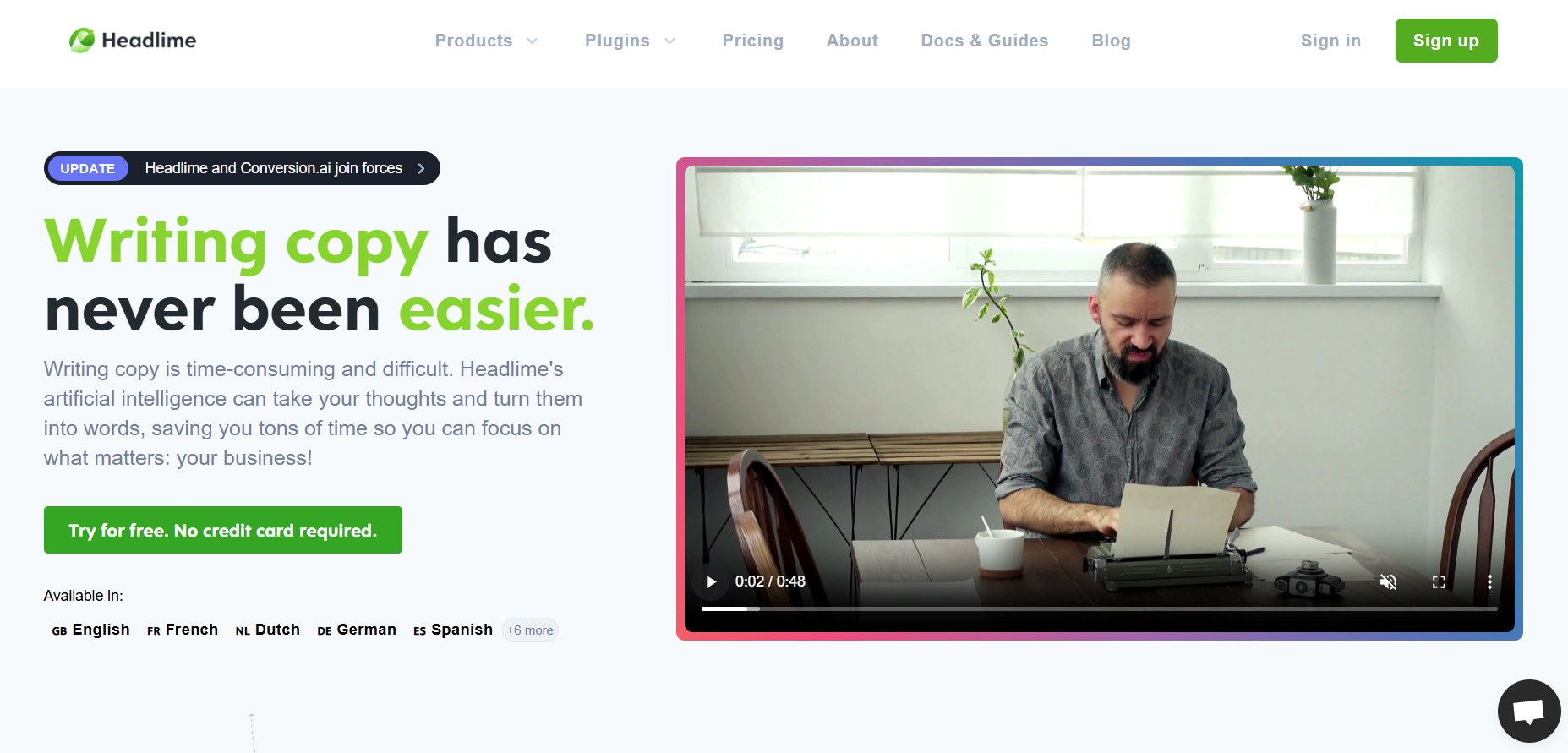Image resolution: width=1568 pixels, height=753 pixels.
Task: Enter video fullscreen mode
Action: pos(1439,581)
